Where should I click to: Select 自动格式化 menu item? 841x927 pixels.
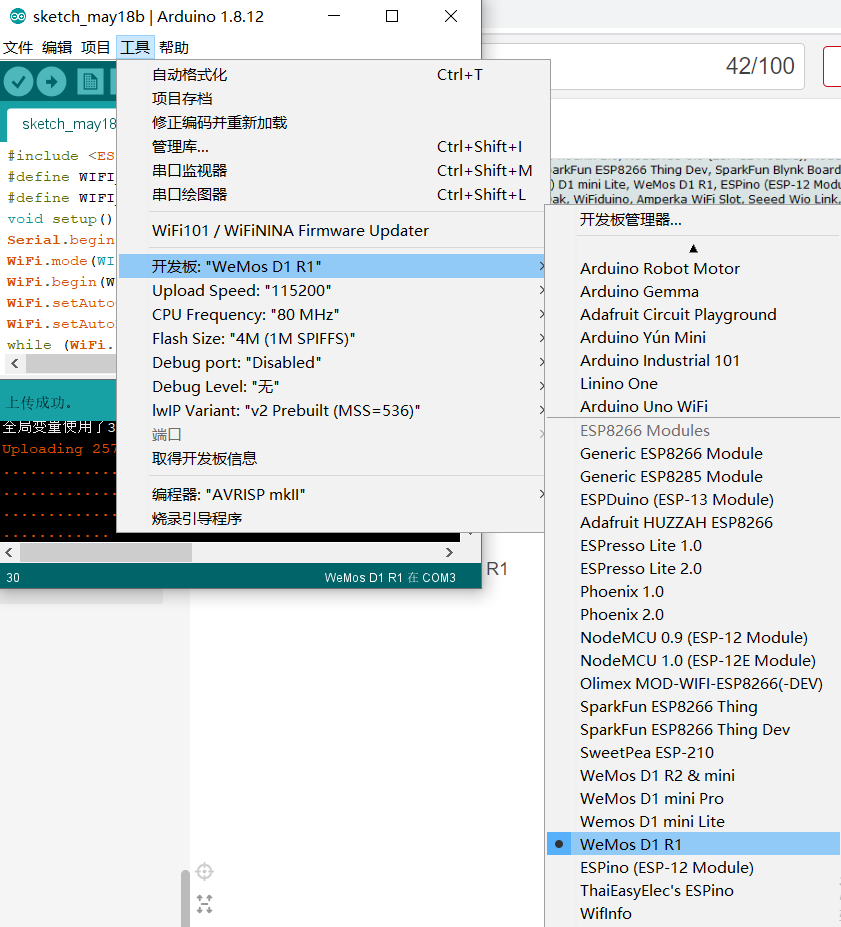[331, 74]
